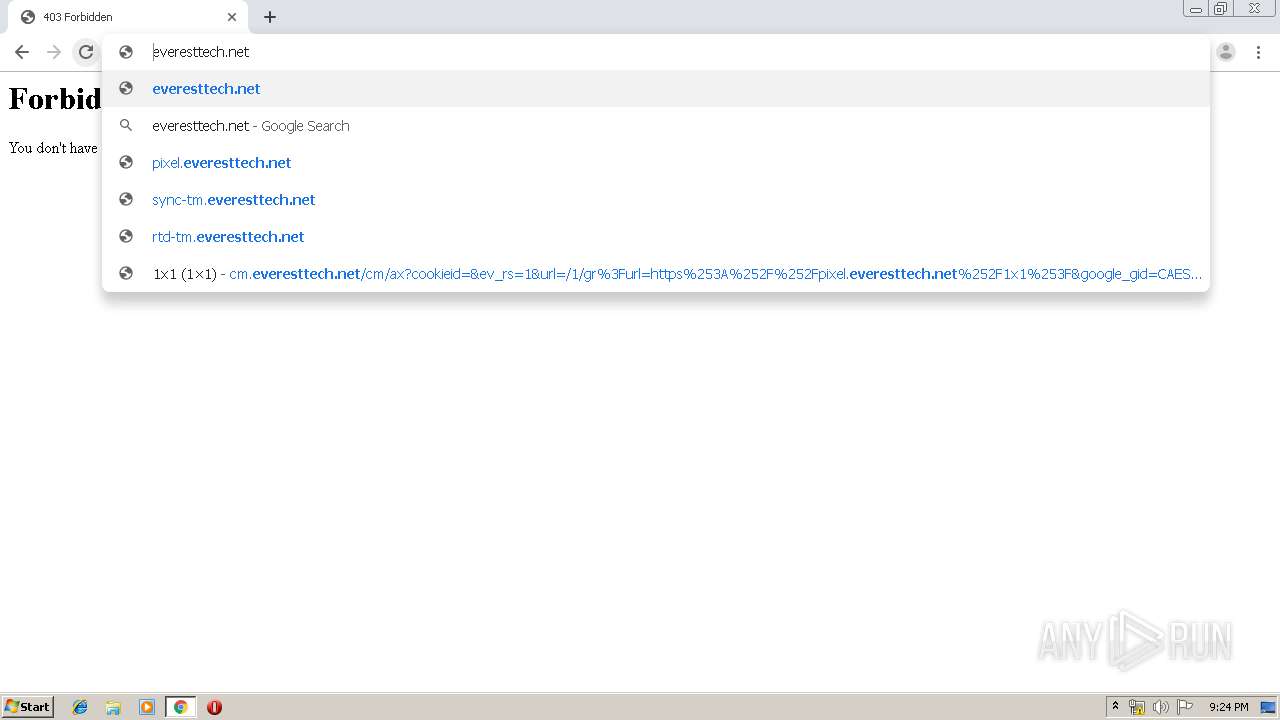Minimize the Chrome window
The height and width of the screenshot is (720, 1280).
[1196, 9]
